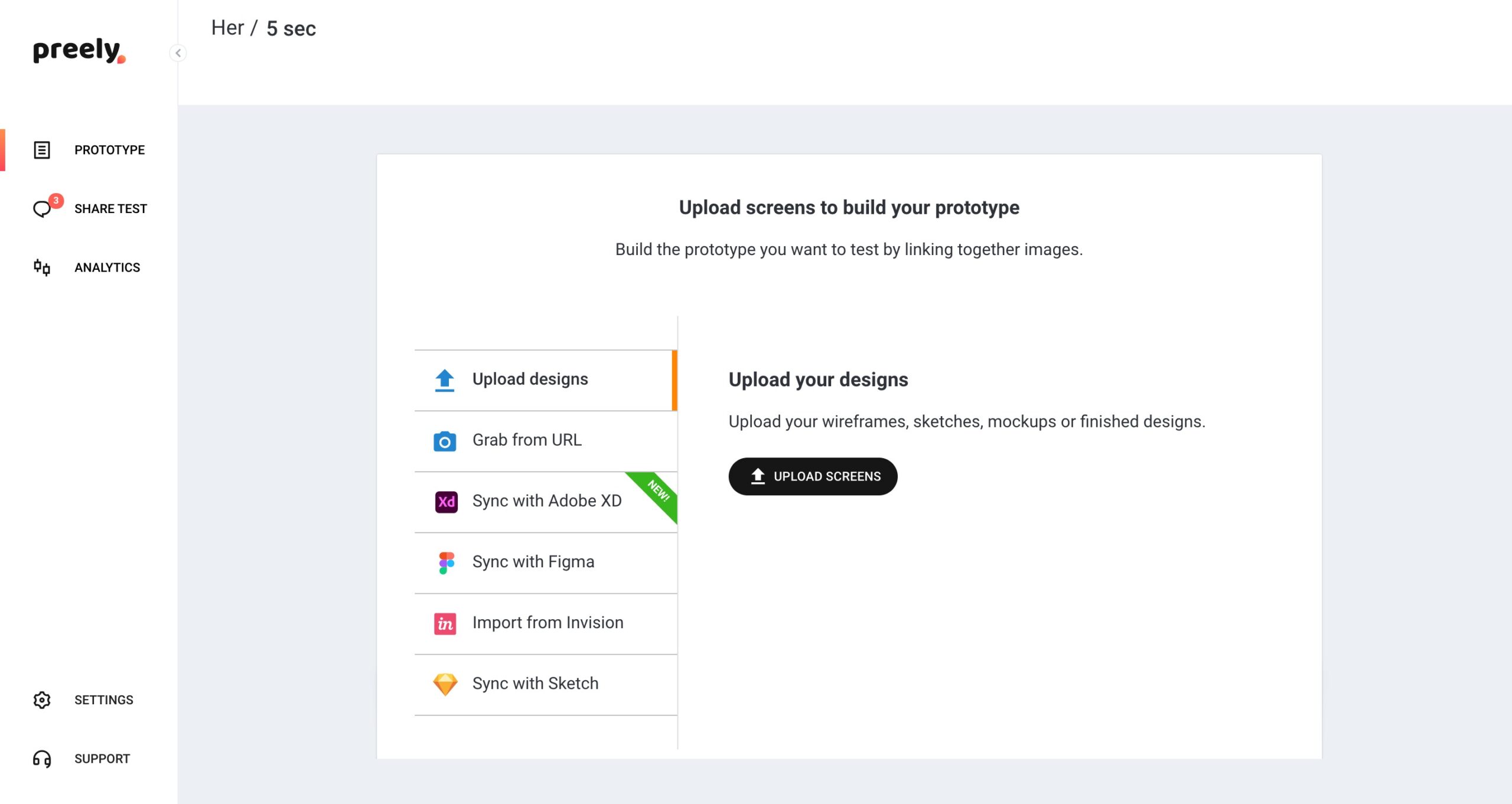Click the Preely logo
This screenshot has height=804, width=1512.
pyautogui.click(x=78, y=50)
